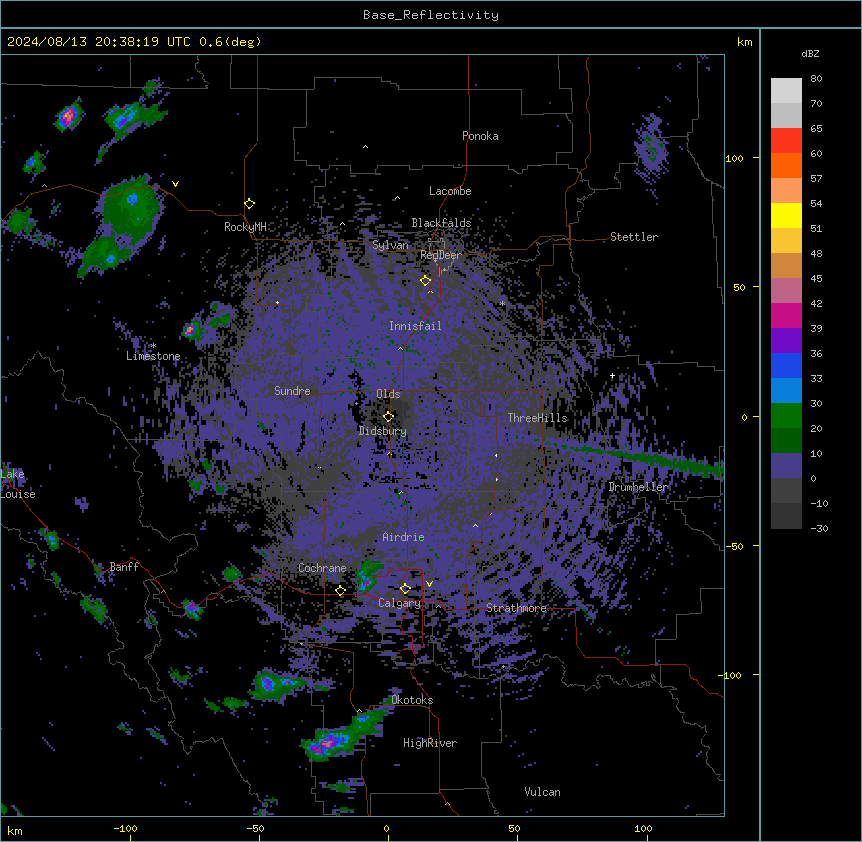Click the Airdrie label
The image size is (862, 842).
tap(403, 537)
